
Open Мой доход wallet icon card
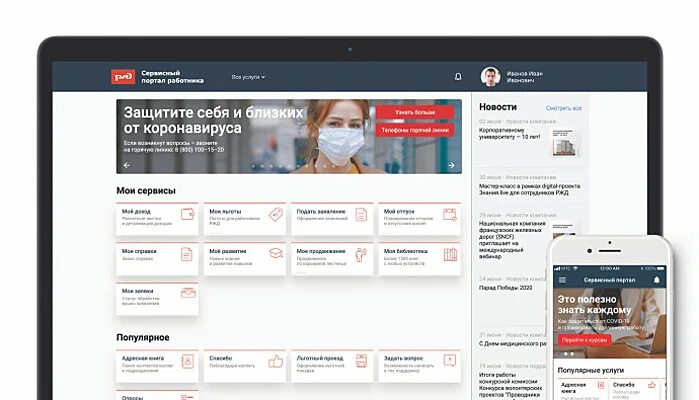157,219
